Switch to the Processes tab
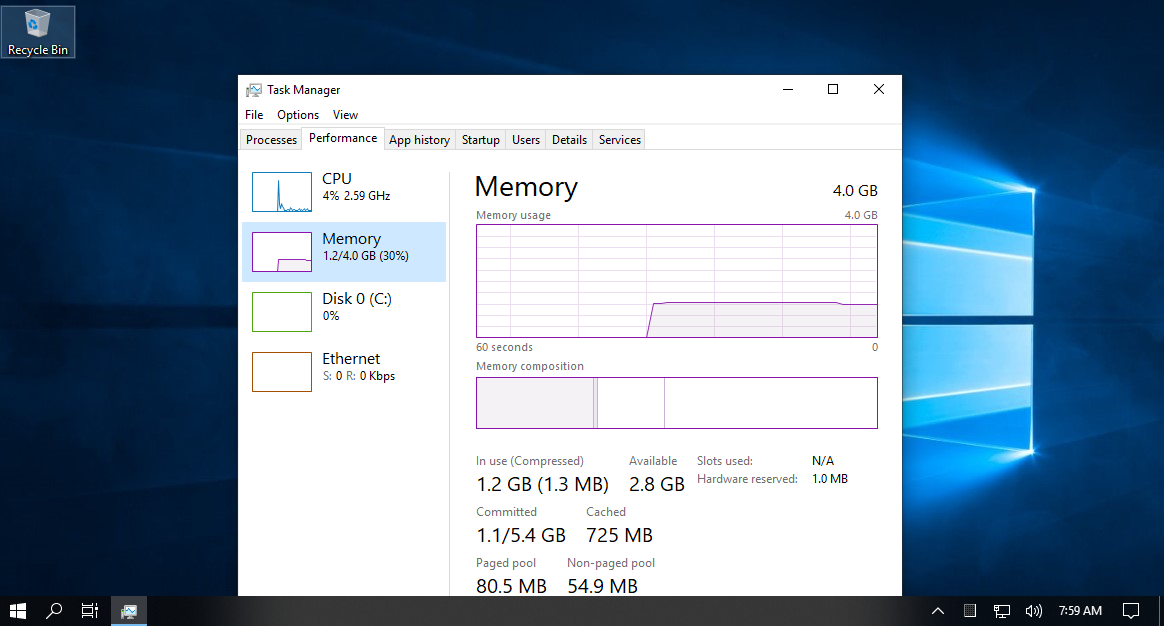This screenshot has width=1164, height=626. pyautogui.click(x=271, y=140)
